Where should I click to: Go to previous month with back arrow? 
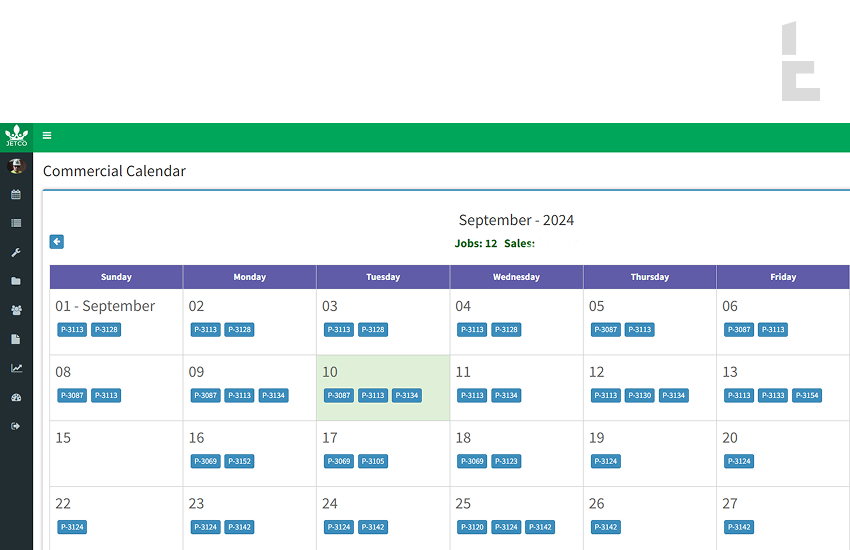57,242
